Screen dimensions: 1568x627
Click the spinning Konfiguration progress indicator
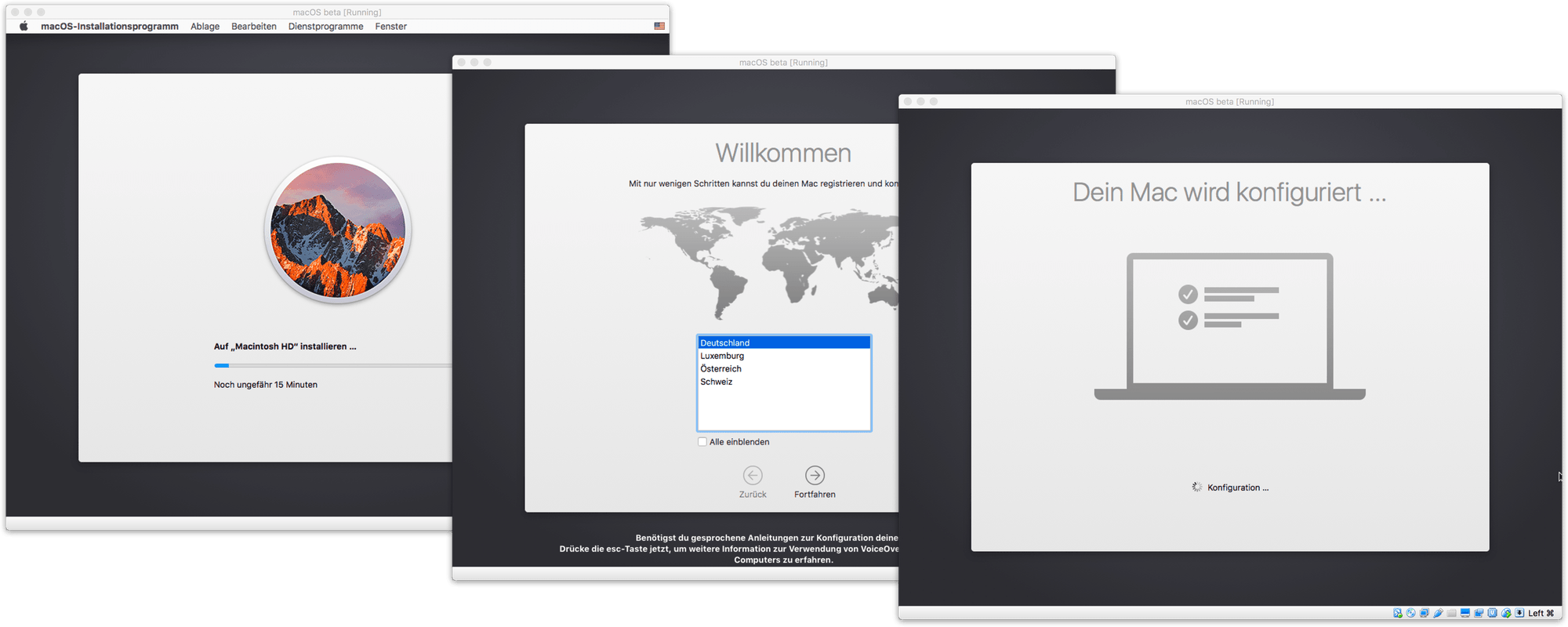coord(1197,487)
